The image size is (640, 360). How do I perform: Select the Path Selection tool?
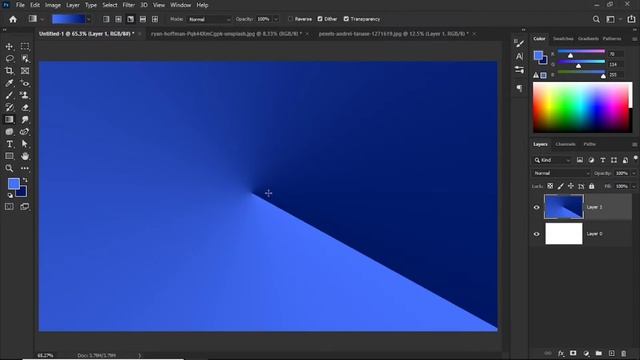25,144
